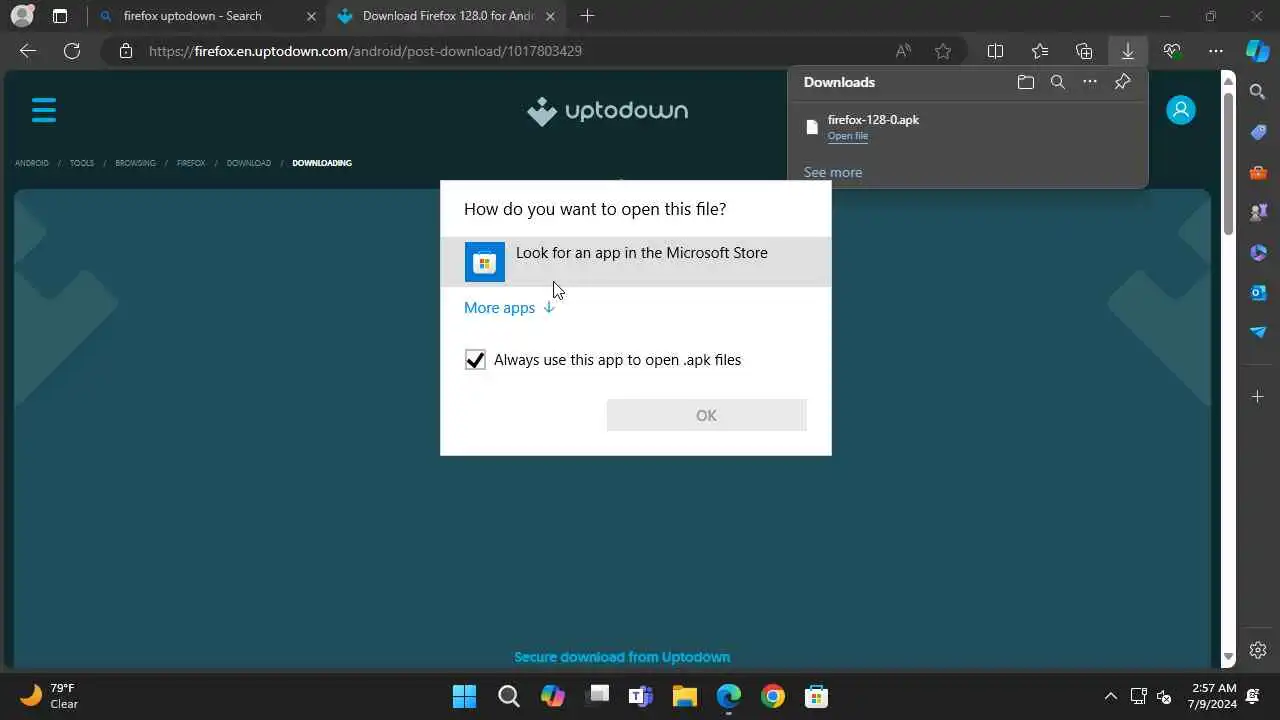Open the sidebar Microsoft 365 icon
This screenshot has width=1280, height=720.
tap(1258, 252)
